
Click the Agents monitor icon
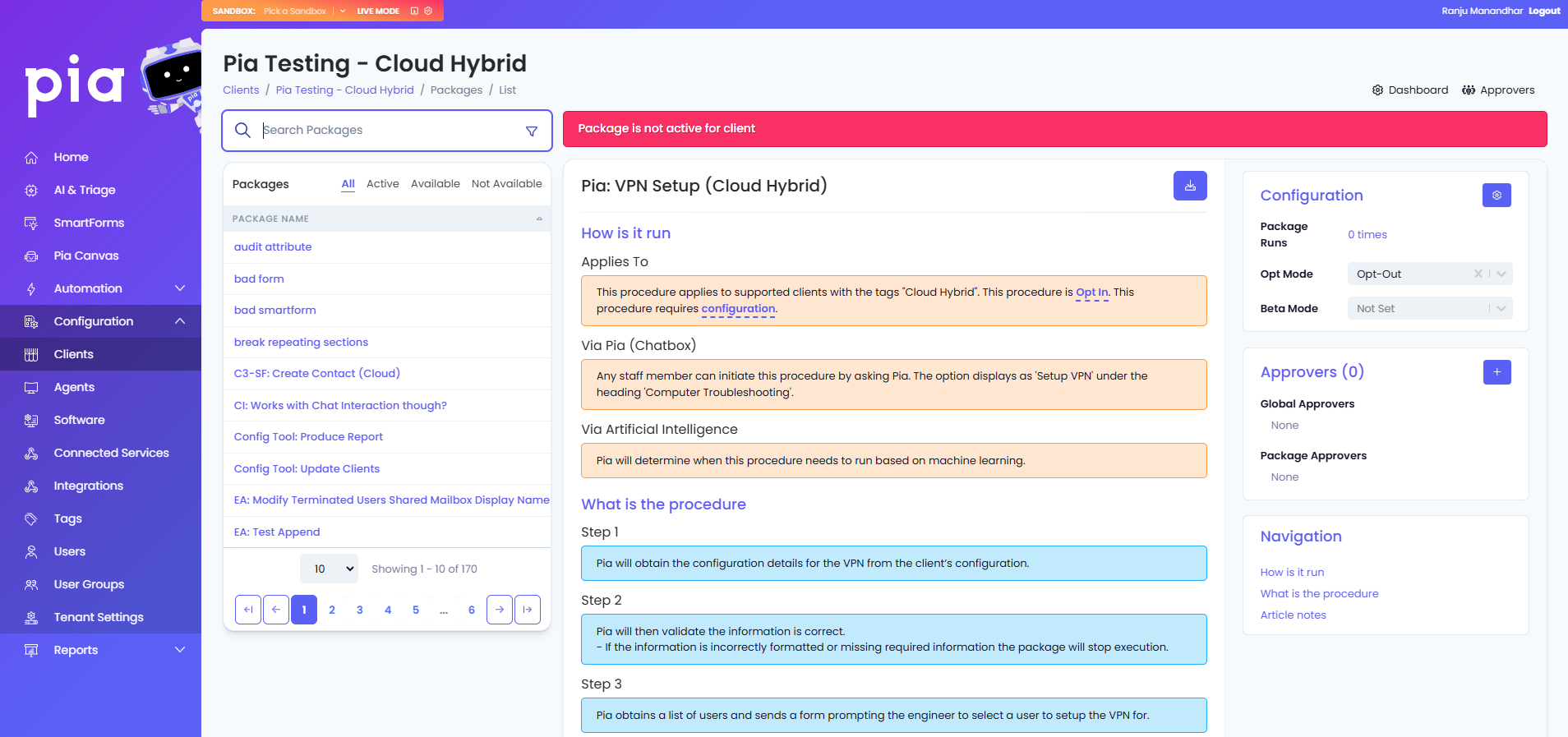click(31, 387)
